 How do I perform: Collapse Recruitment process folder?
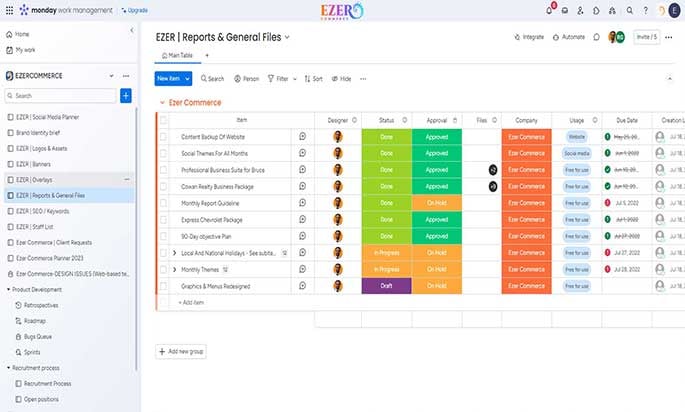[8, 368]
